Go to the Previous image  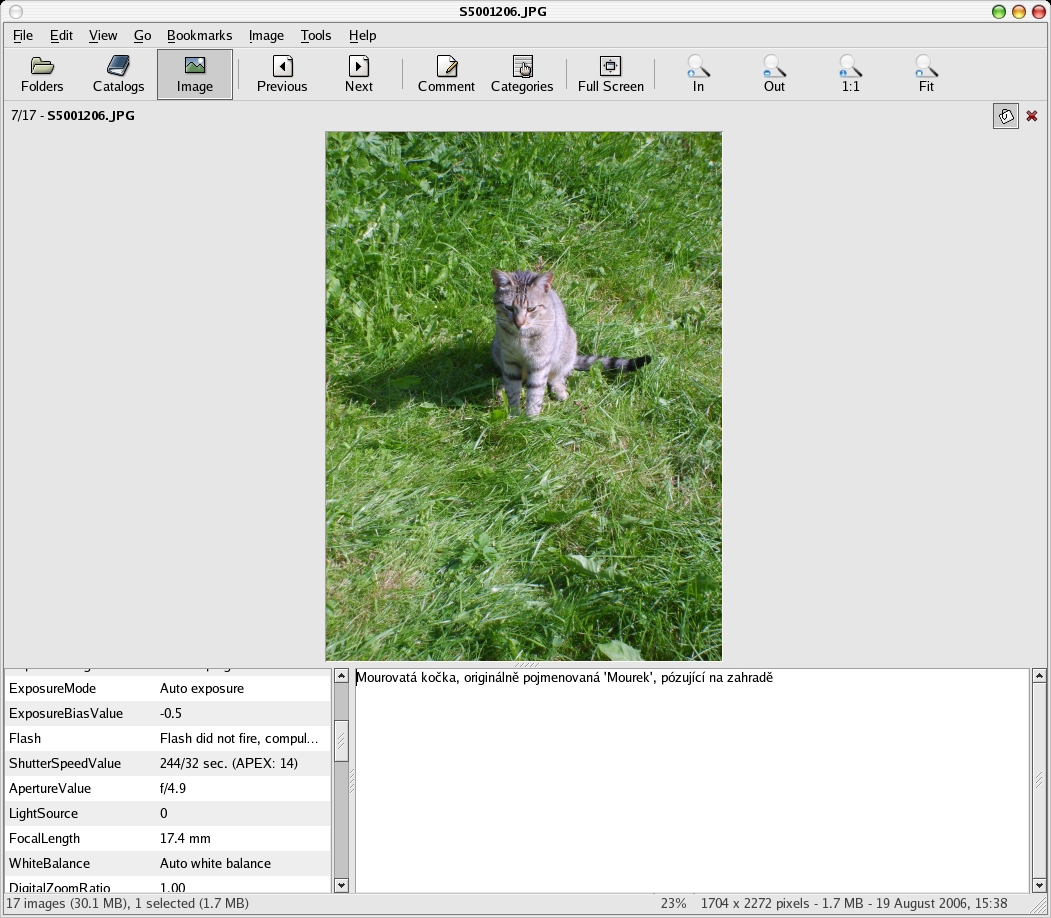pos(282,74)
